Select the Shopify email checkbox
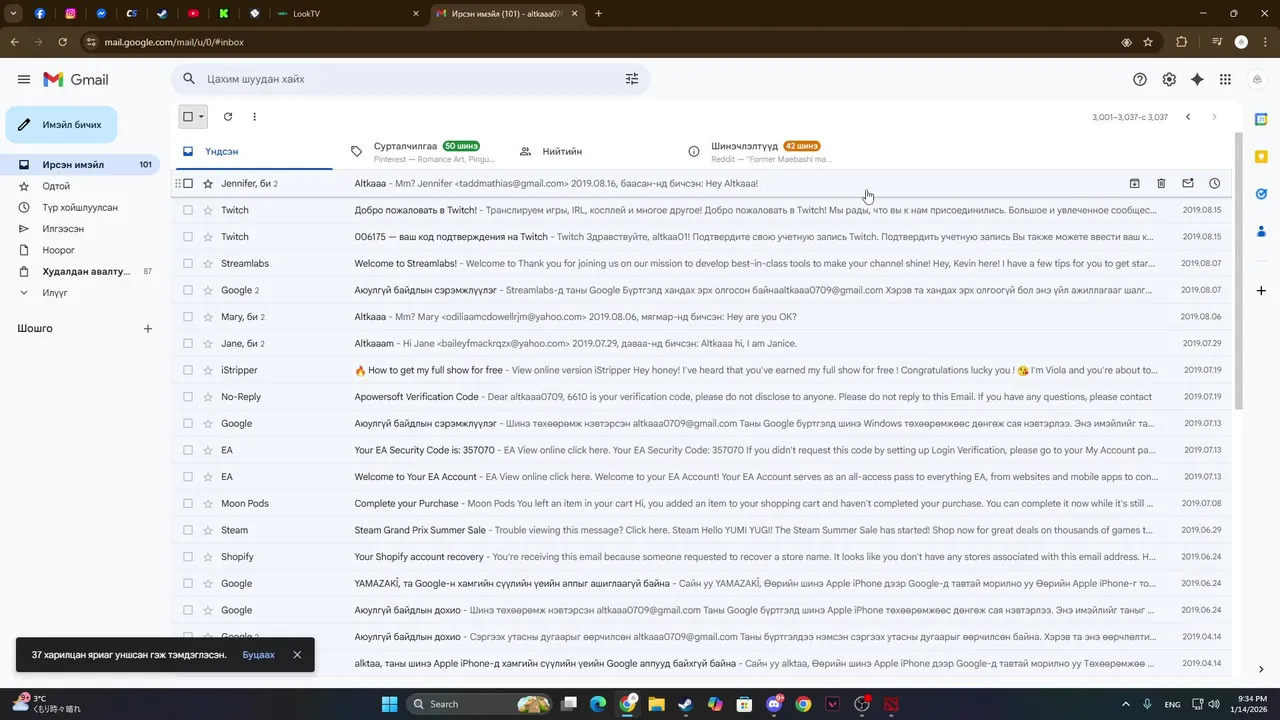This screenshot has height=720, width=1280. (x=188, y=557)
